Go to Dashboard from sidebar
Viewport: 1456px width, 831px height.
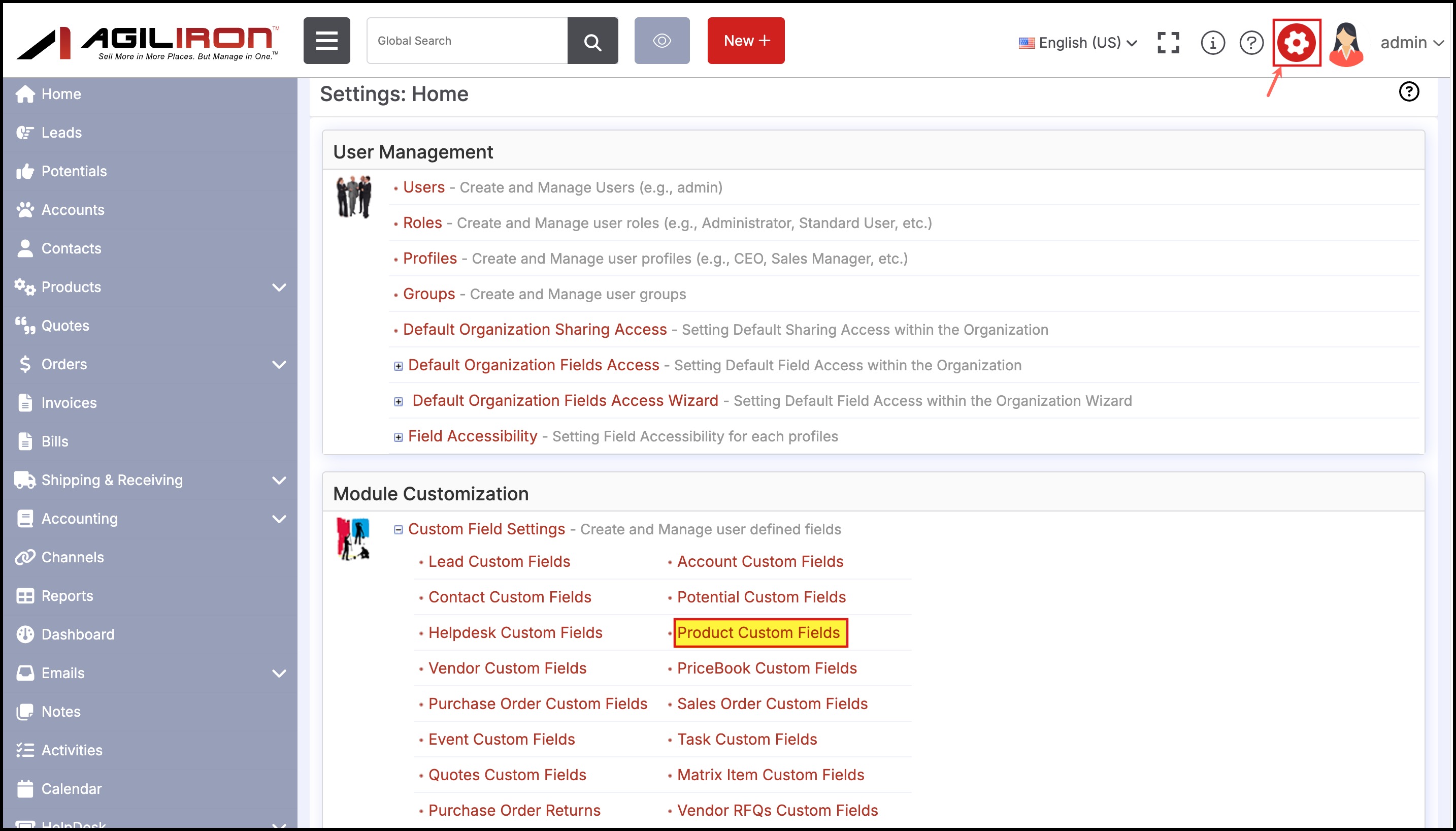tap(78, 634)
